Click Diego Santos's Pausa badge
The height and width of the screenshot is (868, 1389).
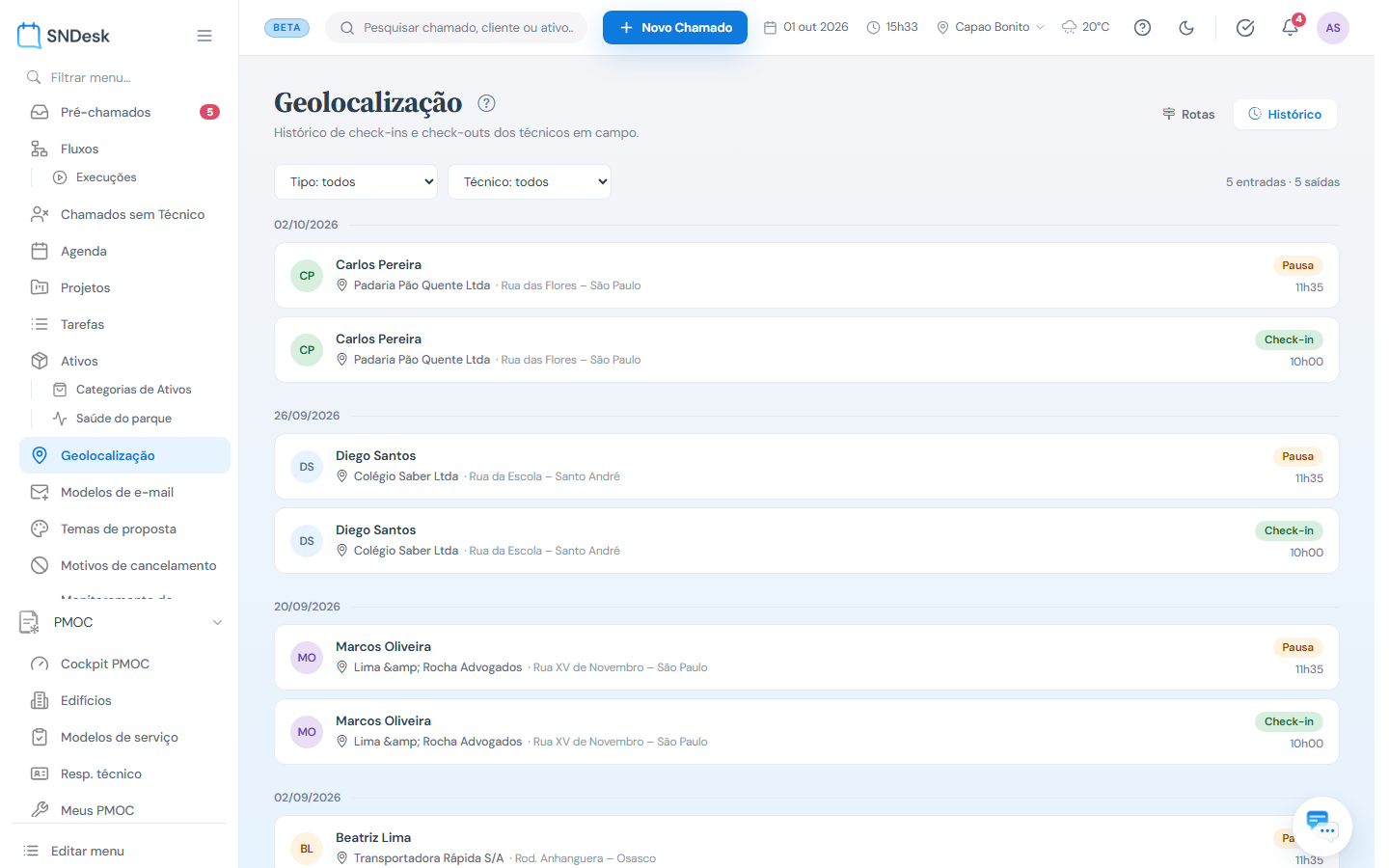coord(1297,456)
